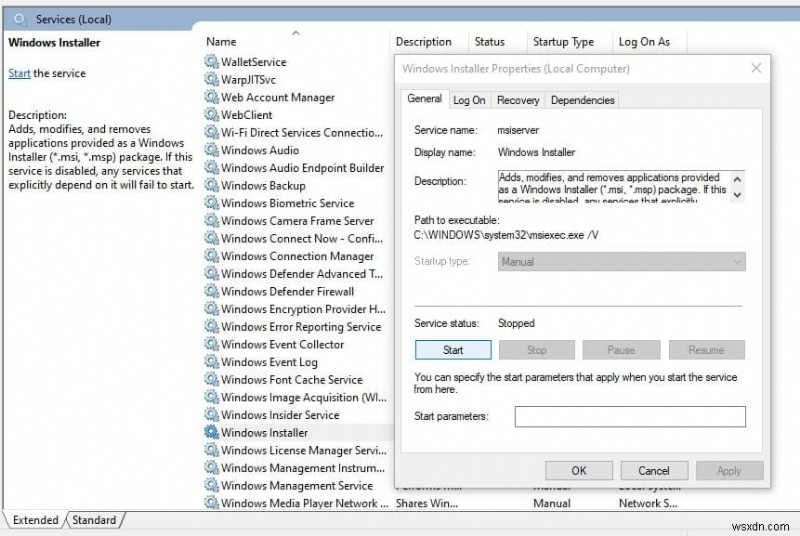Select the WebClient service name
This screenshot has height=536, width=800.
246,115
